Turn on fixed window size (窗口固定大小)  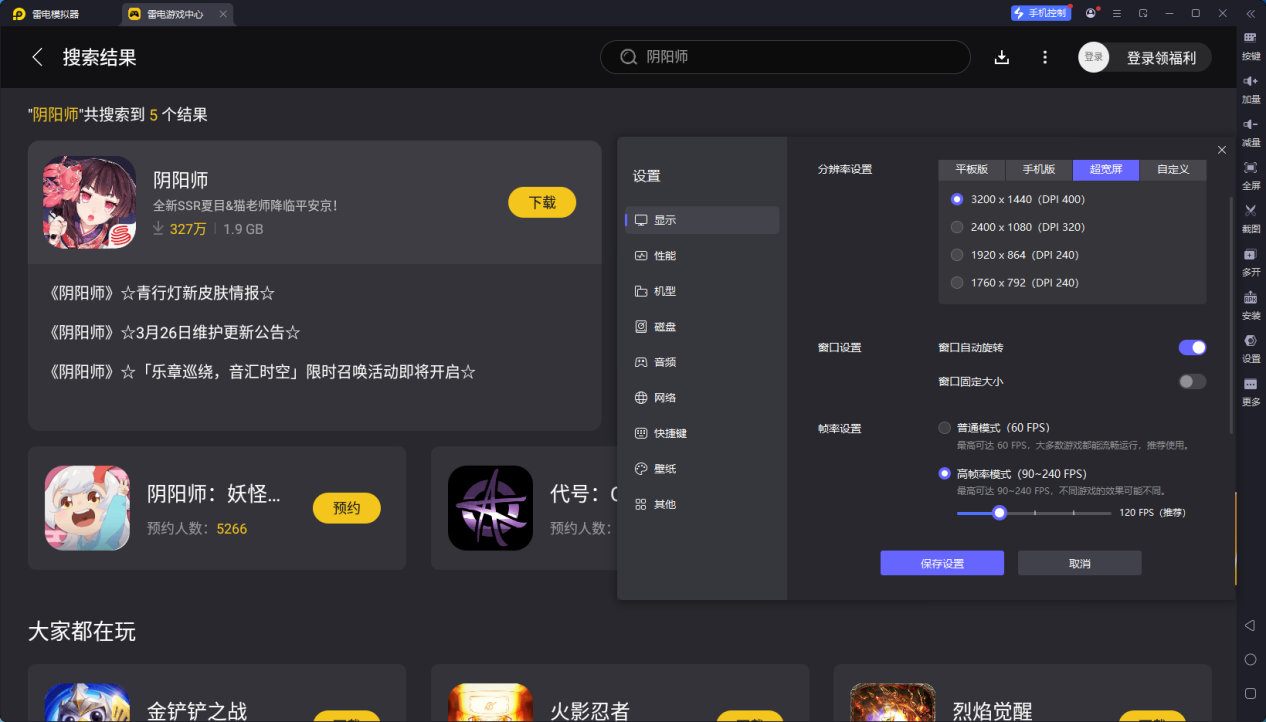coord(1192,381)
